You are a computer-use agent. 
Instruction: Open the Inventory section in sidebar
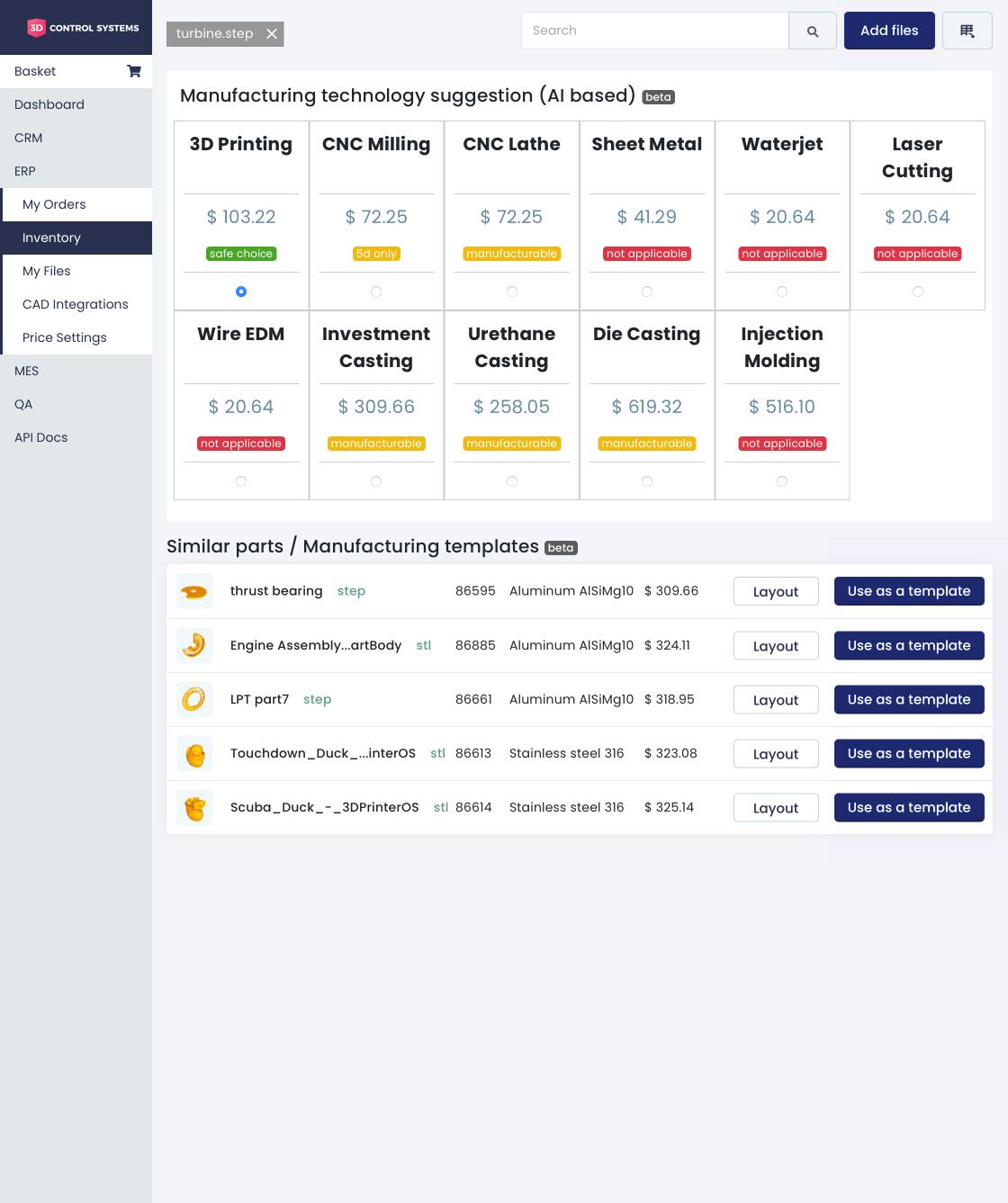pos(50,238)
